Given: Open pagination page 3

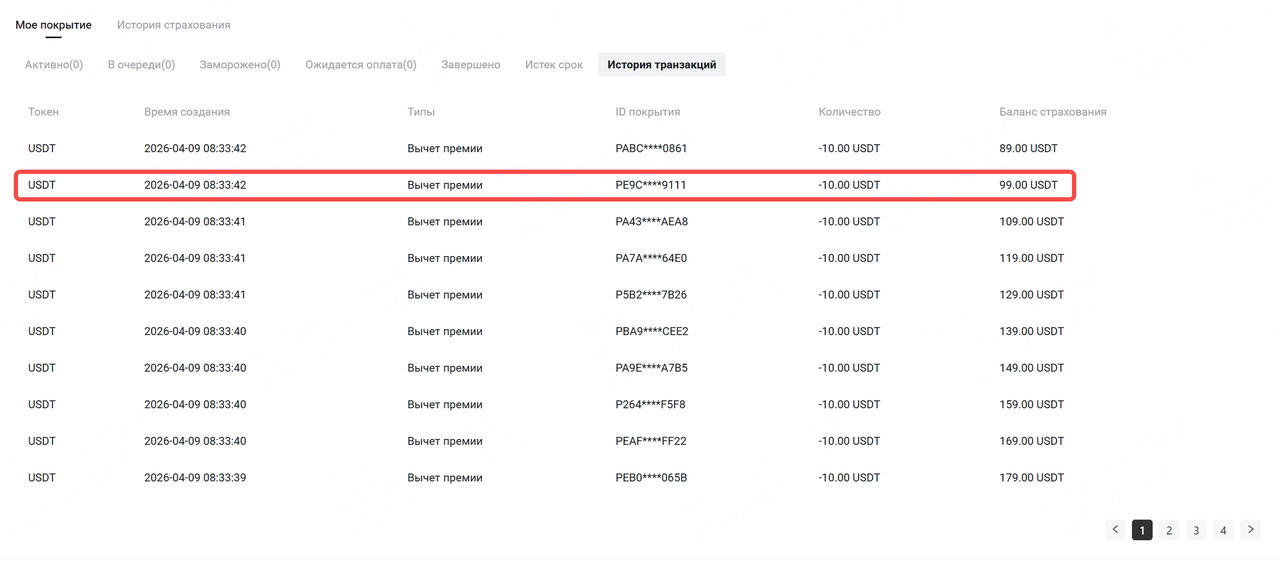Looking at the screenshot, I should (1196, 530).
